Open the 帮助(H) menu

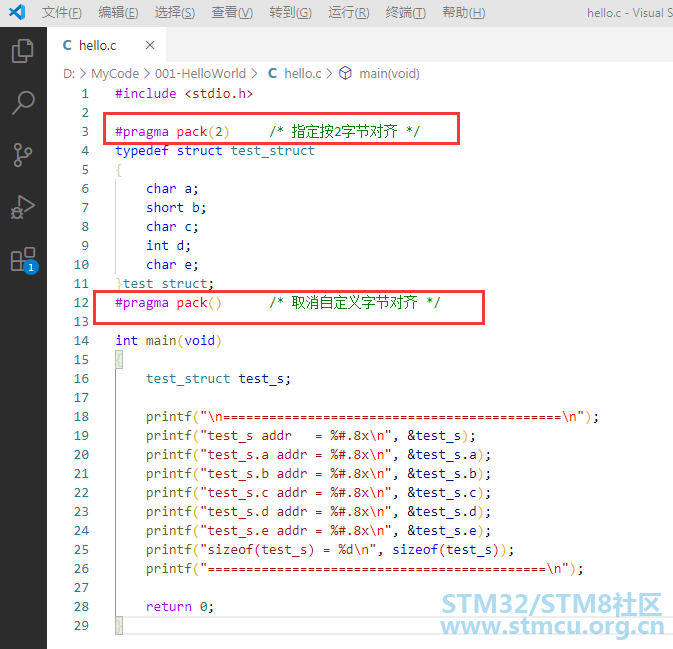pos(464,13)
